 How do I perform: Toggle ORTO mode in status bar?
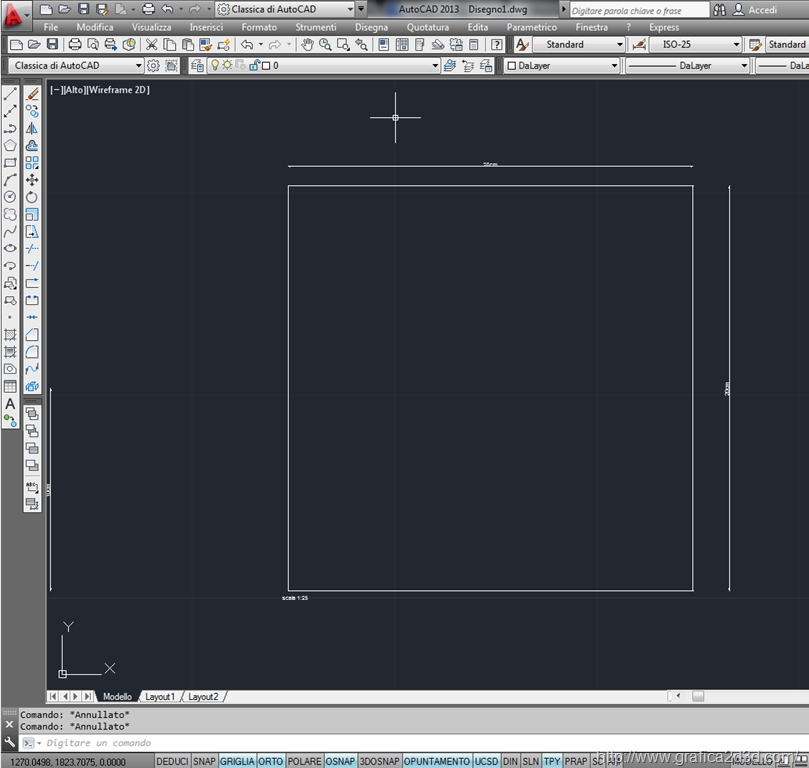tap(270, 761)
